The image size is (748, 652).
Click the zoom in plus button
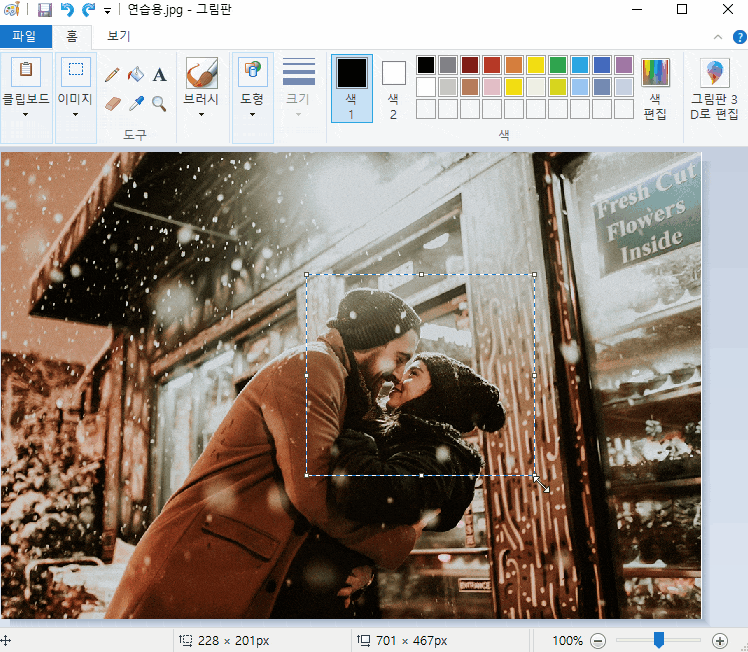(x=720, y=641)
